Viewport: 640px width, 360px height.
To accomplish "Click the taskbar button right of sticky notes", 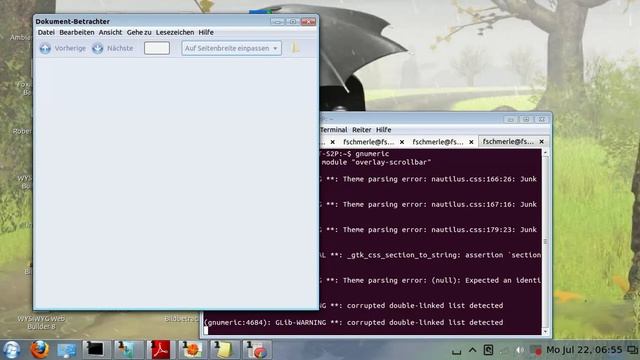I will [x=256, y=350].
